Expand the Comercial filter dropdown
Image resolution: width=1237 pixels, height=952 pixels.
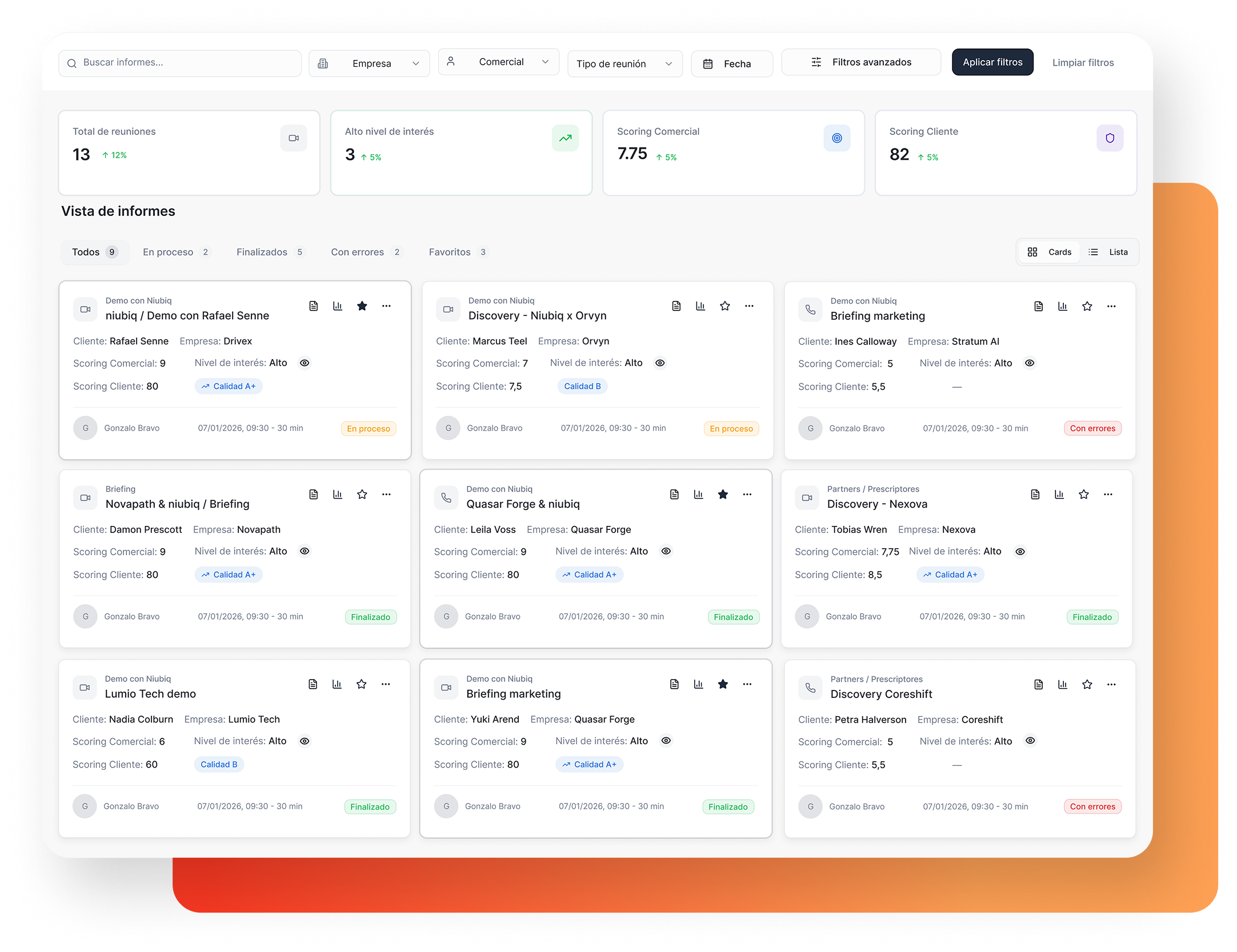click(498, 62)
